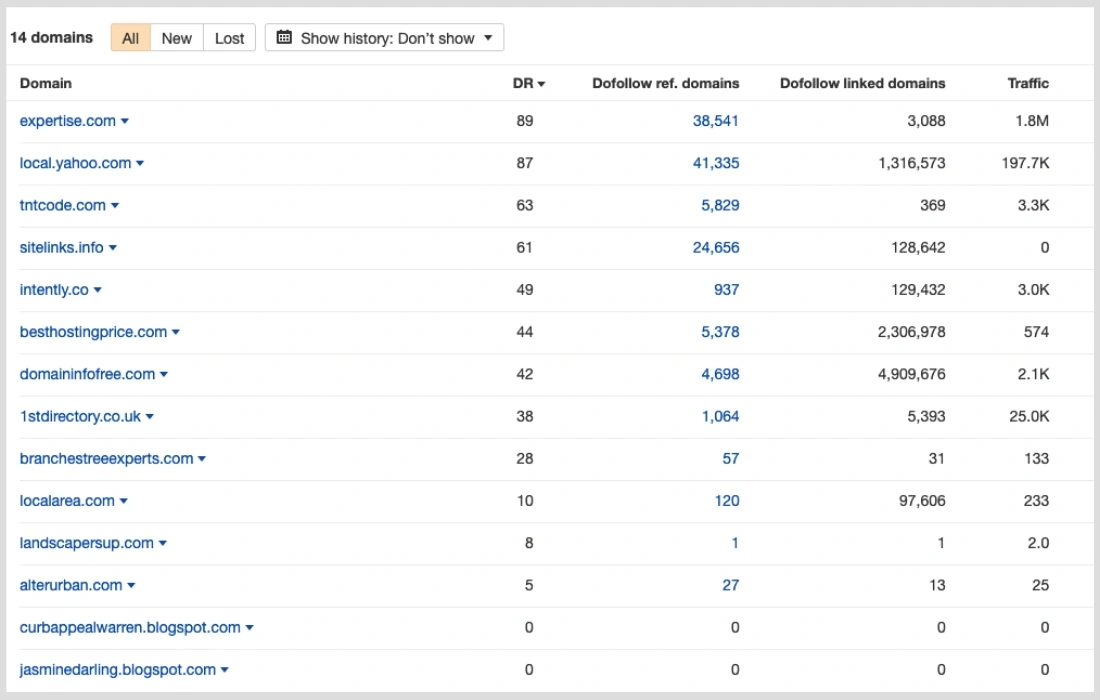Open the sitelinks.info domain link
This screenshot has width=1100, height=700.
click(61, 248)
